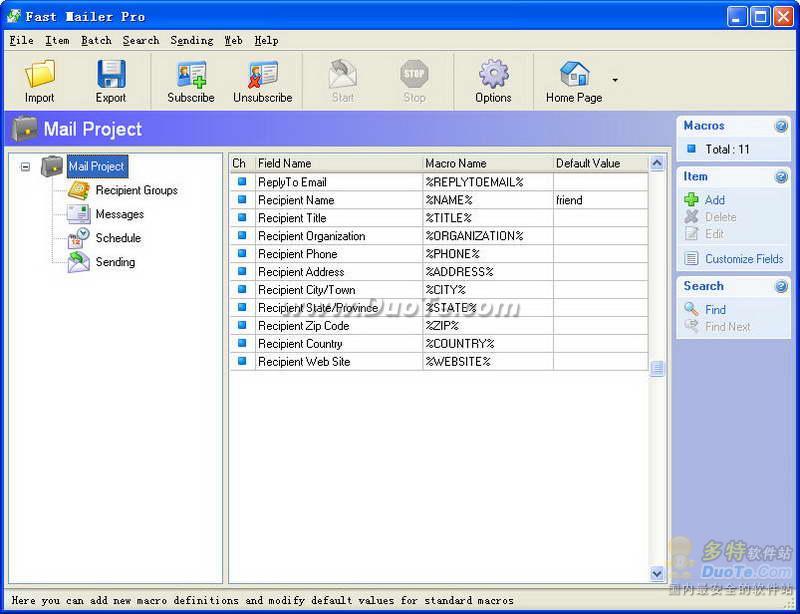Click the table scroll down arrow
800x614 pixels.
click(x=657, y=574)
